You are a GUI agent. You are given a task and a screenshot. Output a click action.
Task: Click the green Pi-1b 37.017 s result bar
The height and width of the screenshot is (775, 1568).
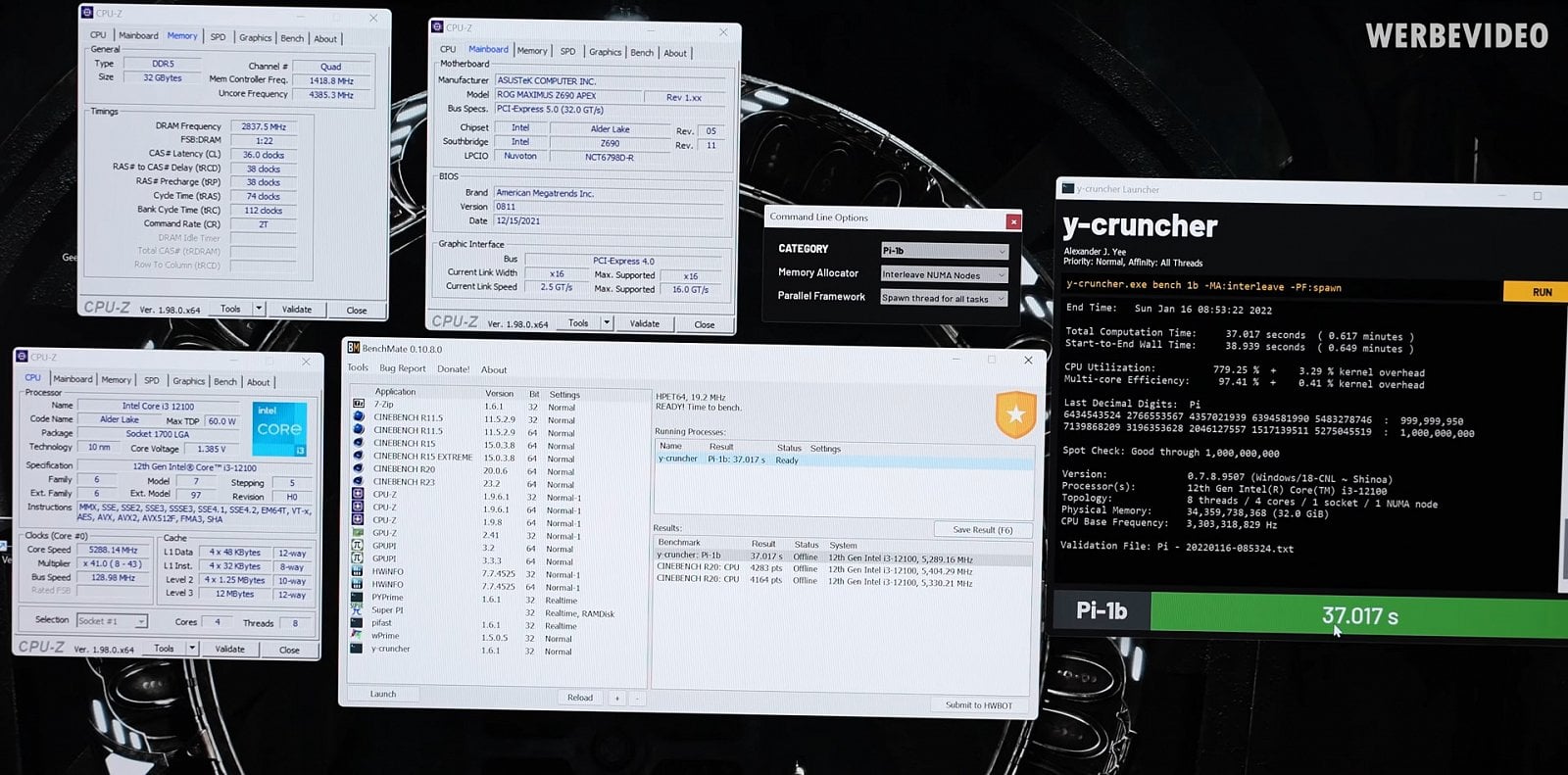pyautogui.click(x=1358, y=616)
